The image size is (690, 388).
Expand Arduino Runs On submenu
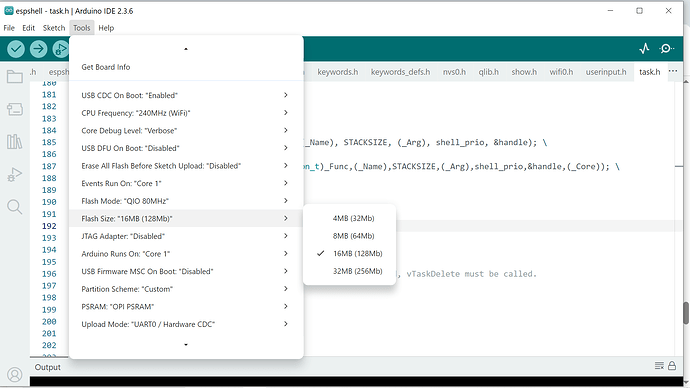186,253
